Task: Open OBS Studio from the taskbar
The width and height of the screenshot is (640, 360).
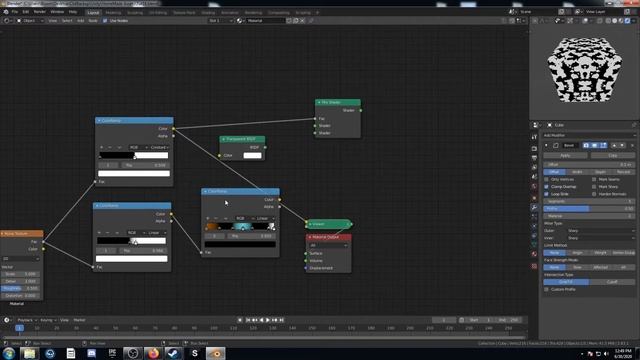Action: click(133, 353)
